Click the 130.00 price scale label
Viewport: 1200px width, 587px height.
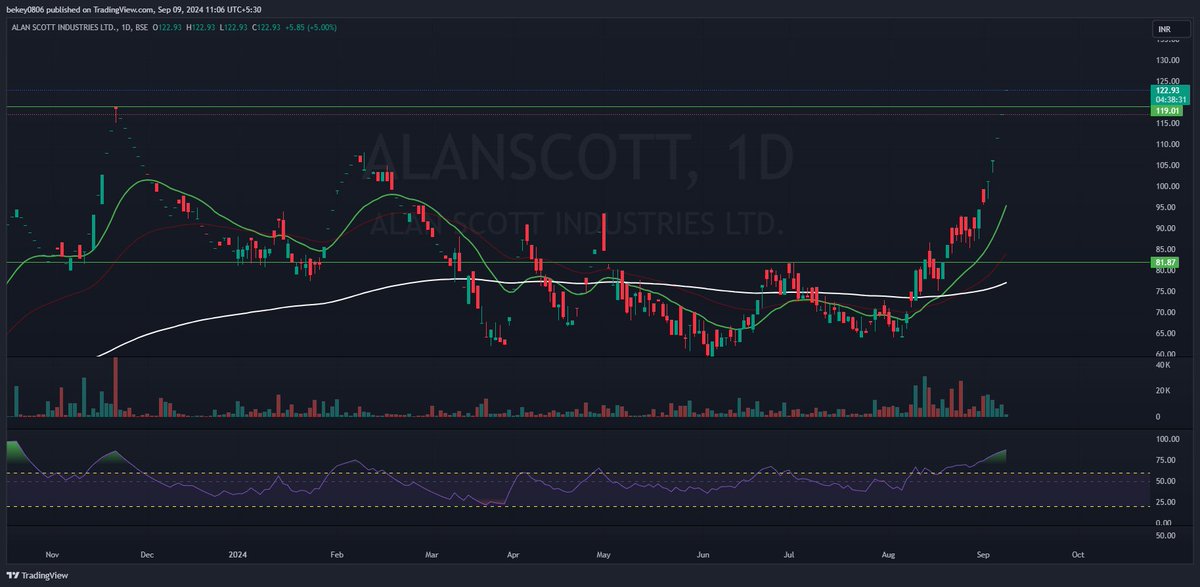tap(1166, 60)
